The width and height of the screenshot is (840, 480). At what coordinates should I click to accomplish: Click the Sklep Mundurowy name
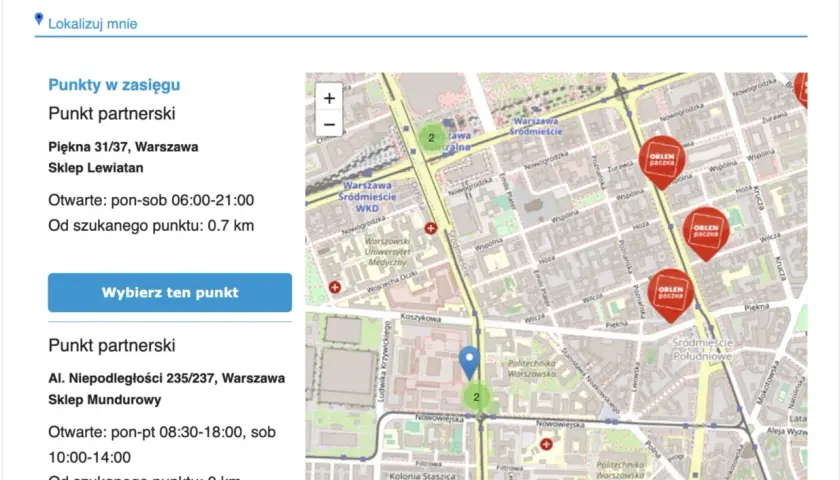tap(105, 400)
